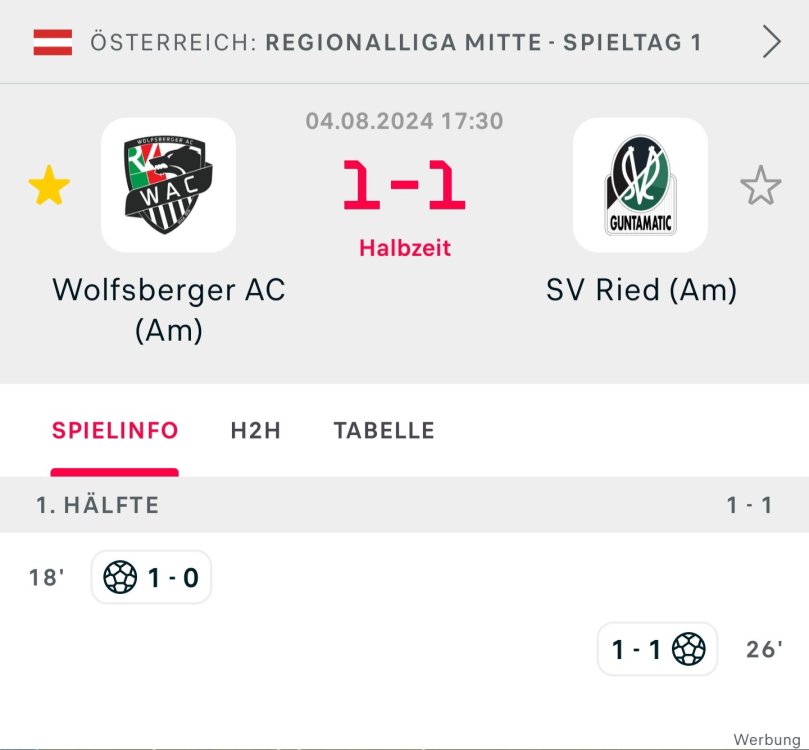Click the football icon beside the 26' goal
The width and height of the screenshot is (809, 750).
pyautogui.click(x=688, y=648)
